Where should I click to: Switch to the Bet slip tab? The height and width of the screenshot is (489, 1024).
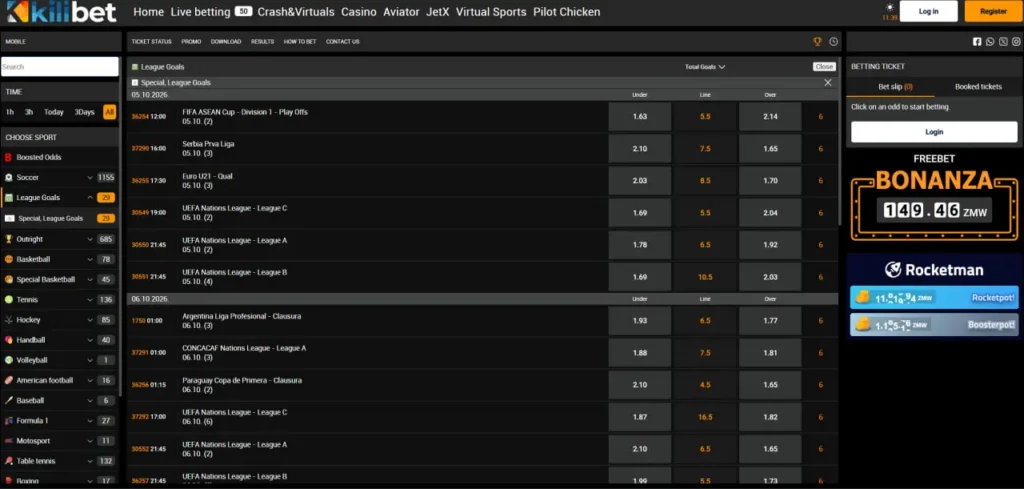coord(895,86)
